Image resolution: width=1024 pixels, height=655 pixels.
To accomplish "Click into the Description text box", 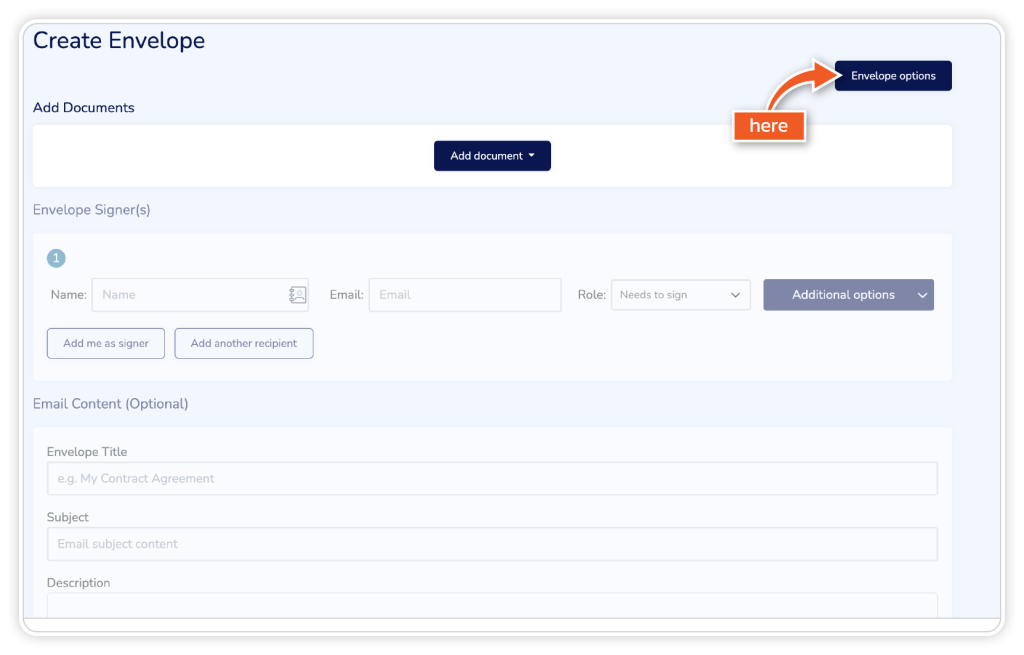I will (491, 604).
